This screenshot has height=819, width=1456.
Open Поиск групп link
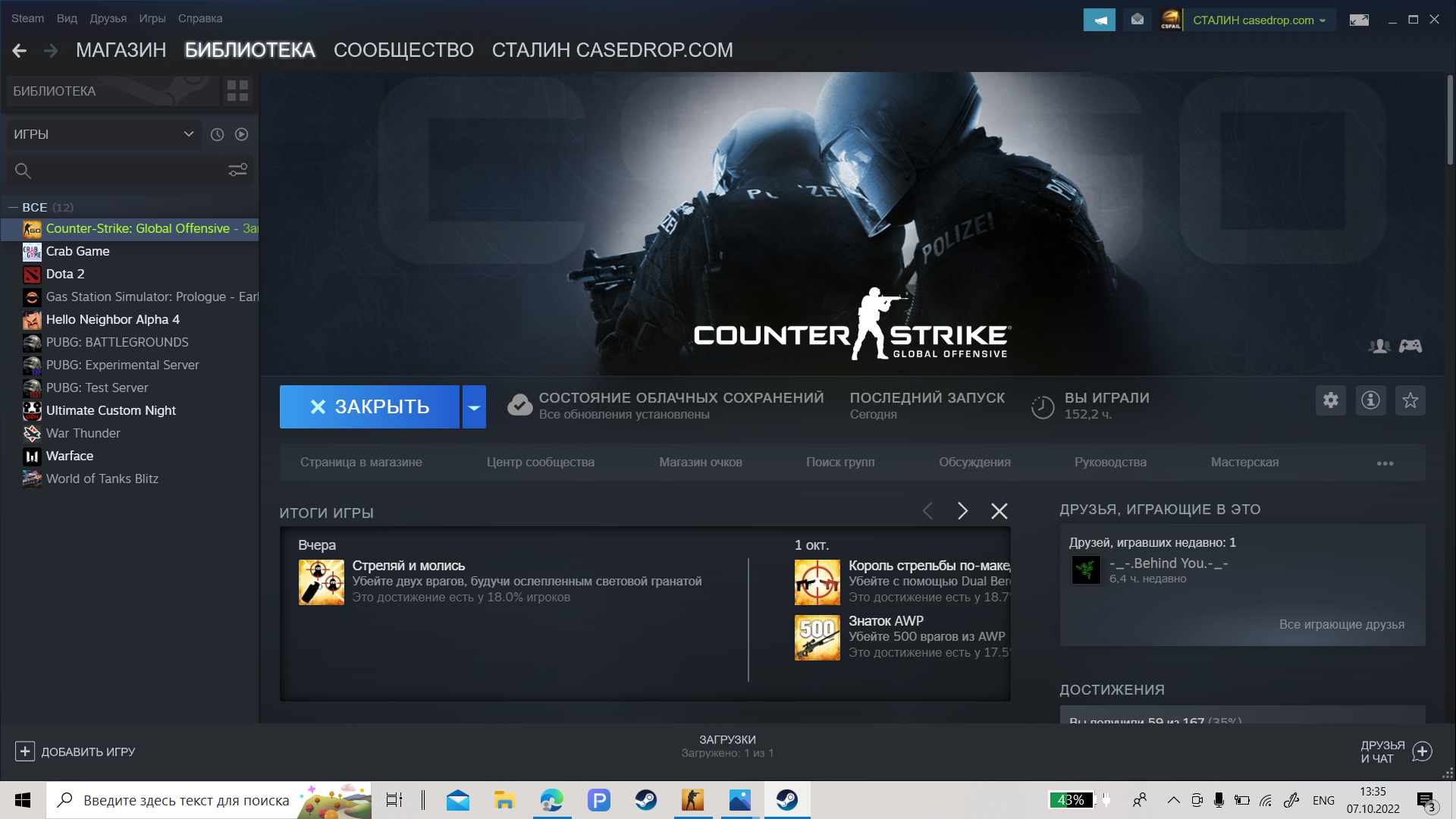click(840, 463)
